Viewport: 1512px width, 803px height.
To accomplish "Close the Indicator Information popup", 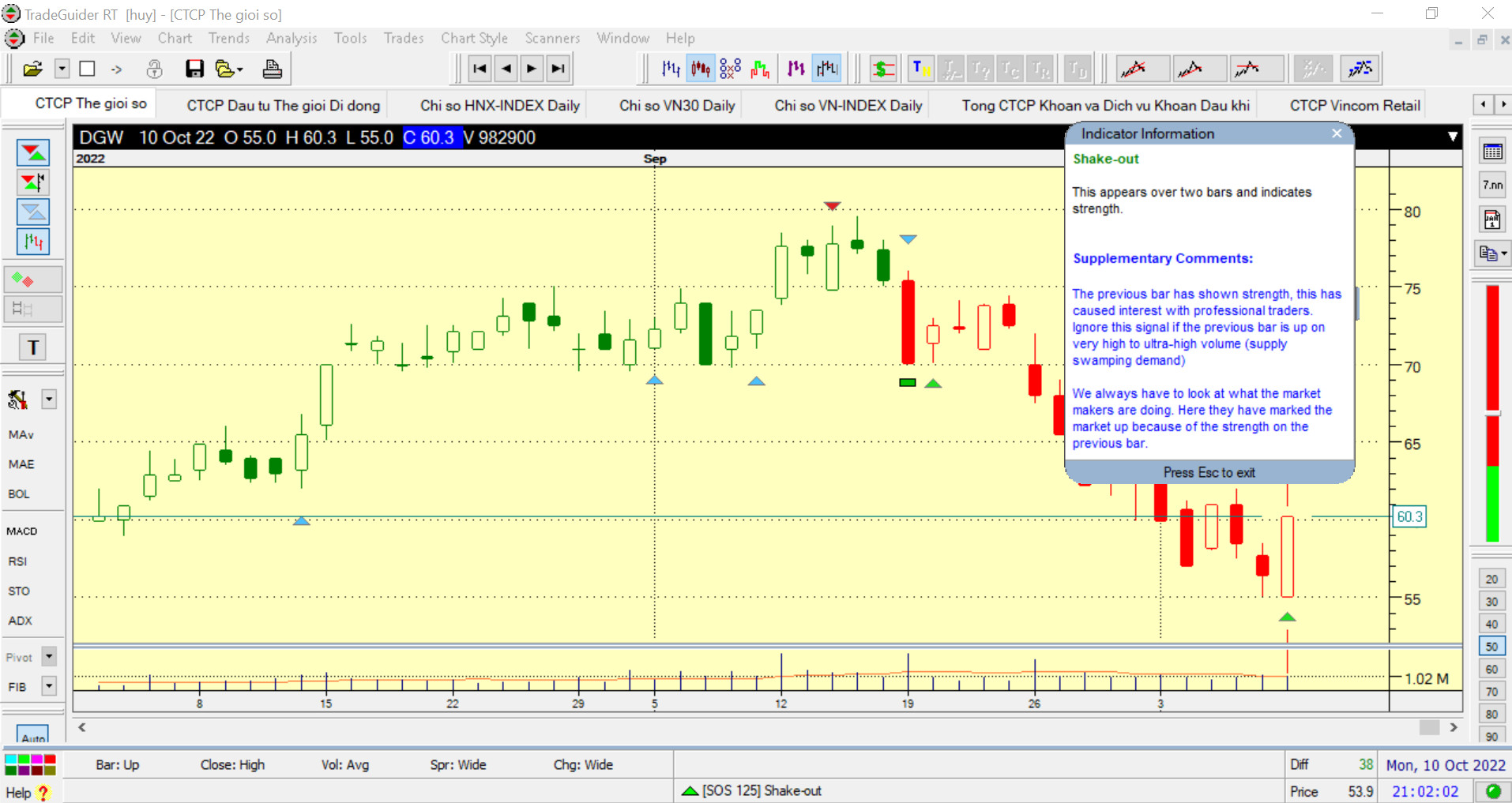I will [1337, 133].
